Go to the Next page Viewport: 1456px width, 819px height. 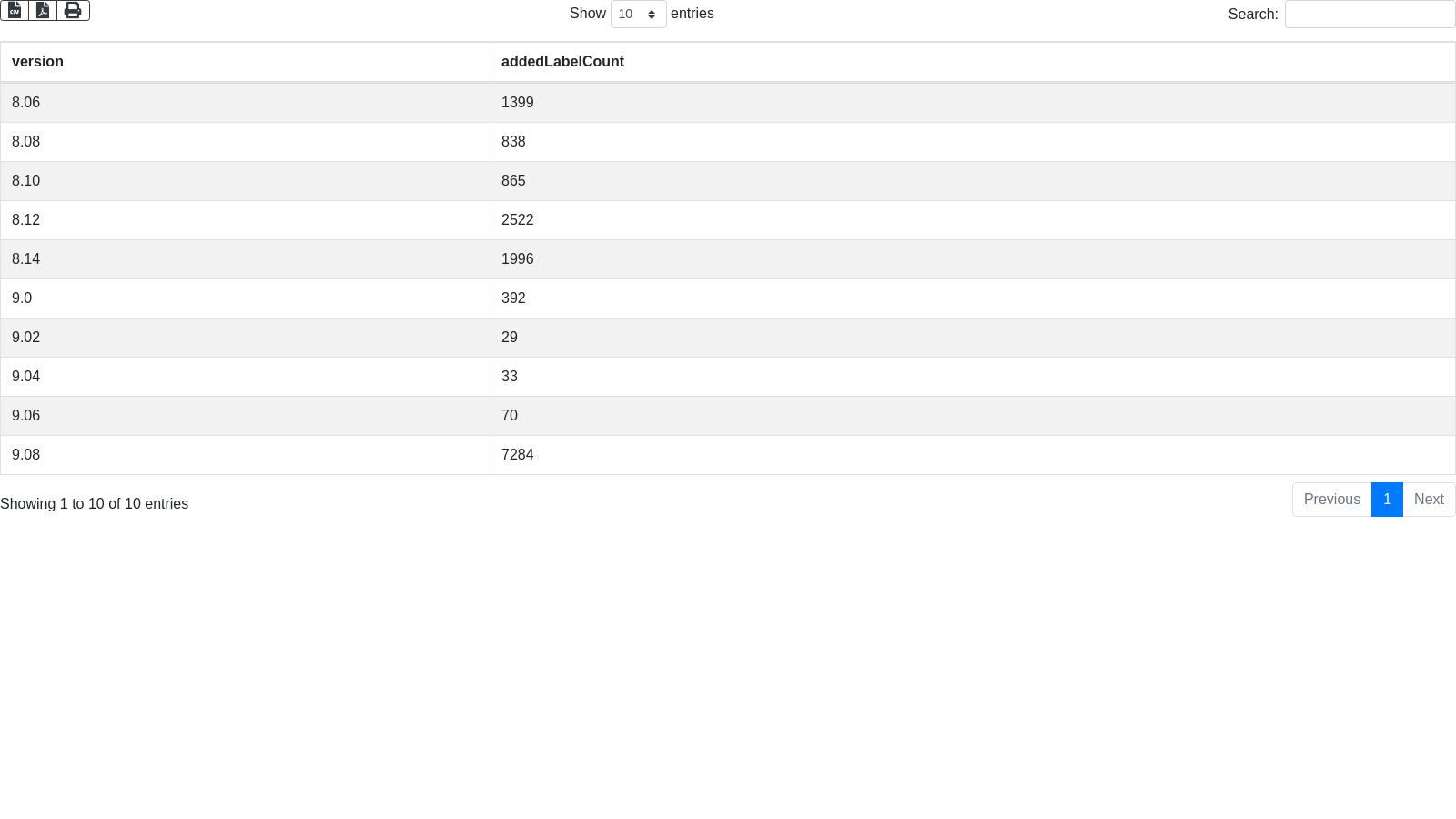pos(1429,500)
